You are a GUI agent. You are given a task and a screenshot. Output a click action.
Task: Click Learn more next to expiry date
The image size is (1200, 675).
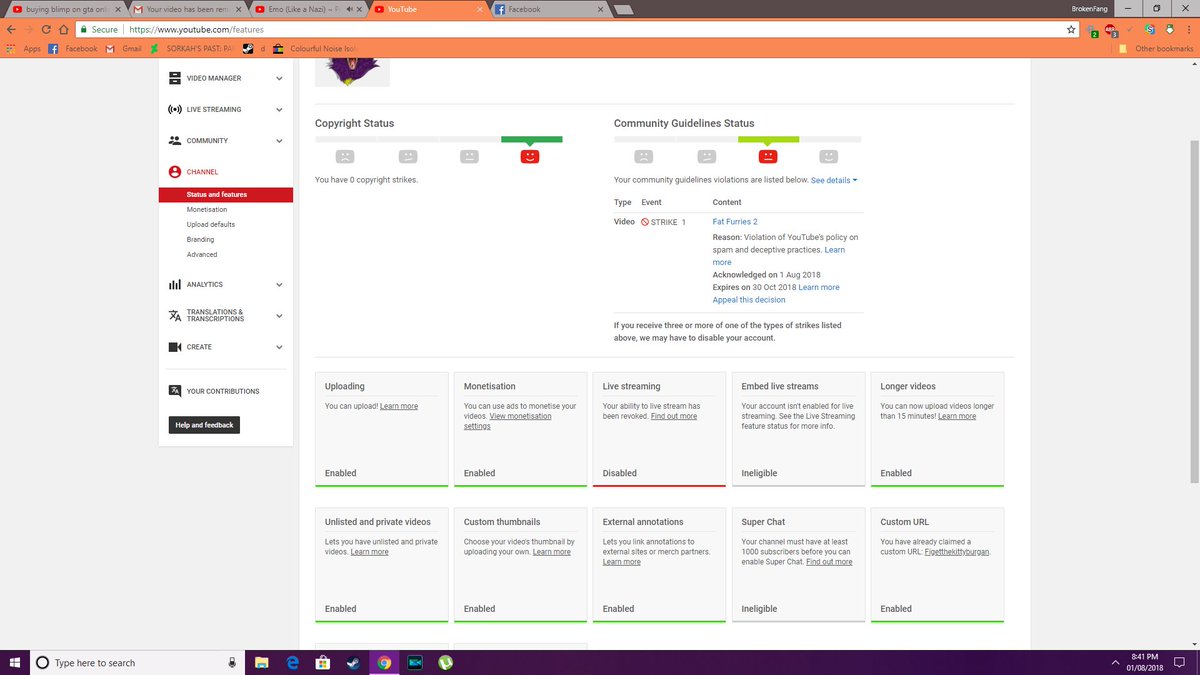[x=819, y=287]
